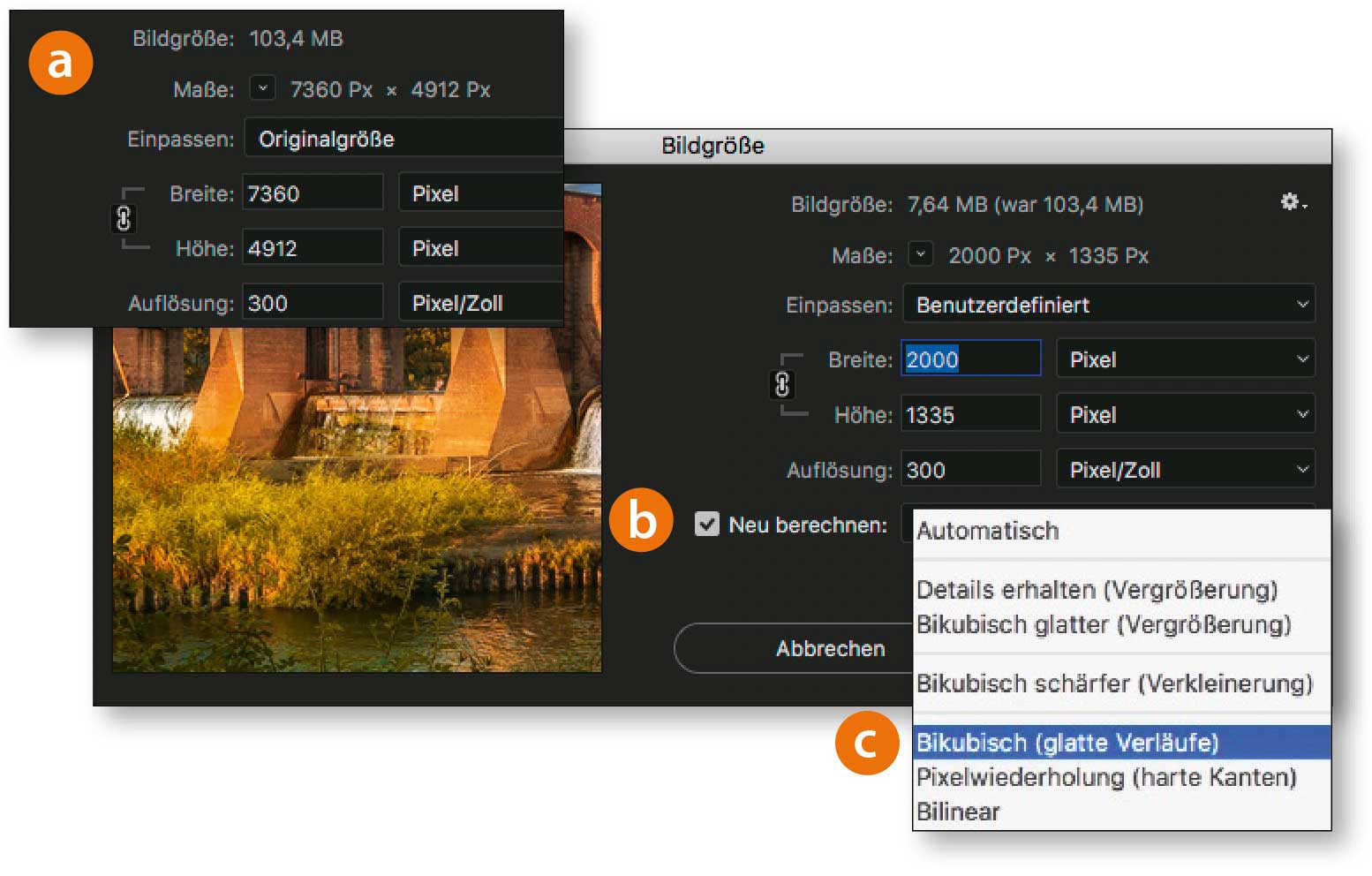Click the dam photo preview thumbnail
Viewport: 1372px width, 876px height.
357,499
